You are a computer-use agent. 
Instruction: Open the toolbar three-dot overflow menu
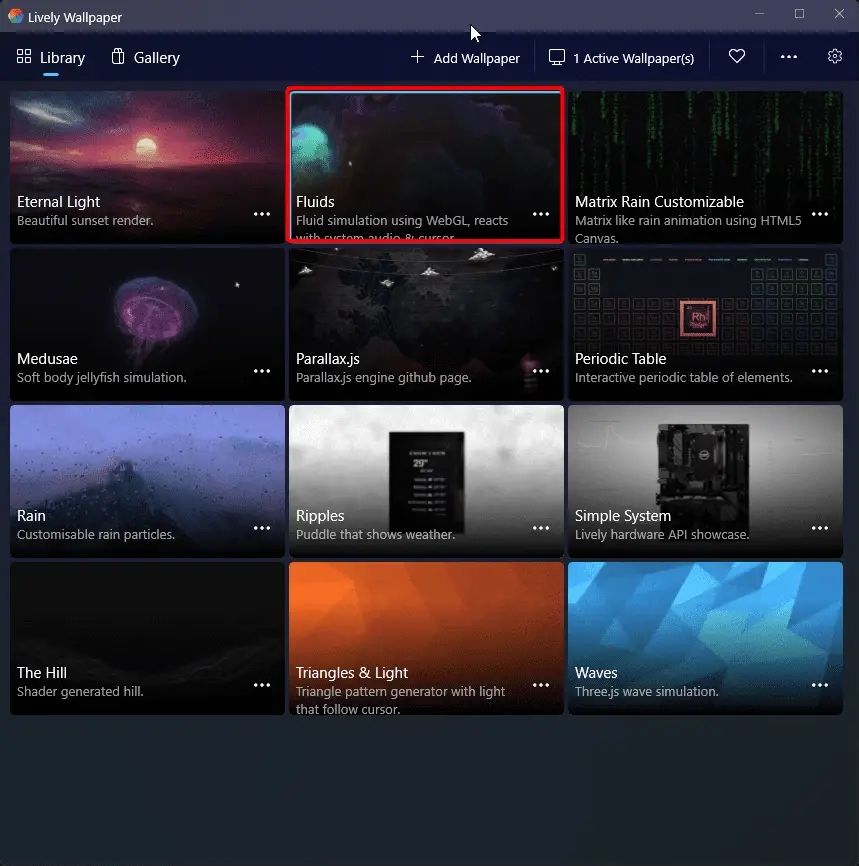click(x=788, y=57)
